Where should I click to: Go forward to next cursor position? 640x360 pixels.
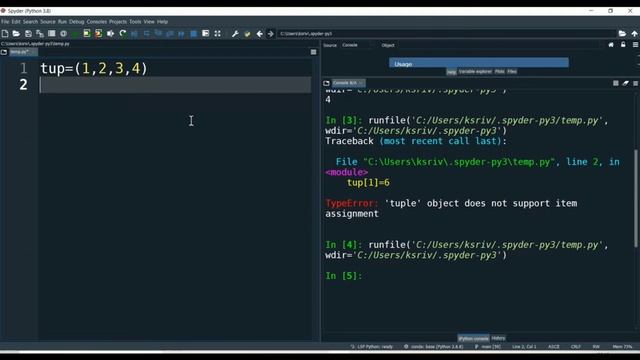(270, 33)
